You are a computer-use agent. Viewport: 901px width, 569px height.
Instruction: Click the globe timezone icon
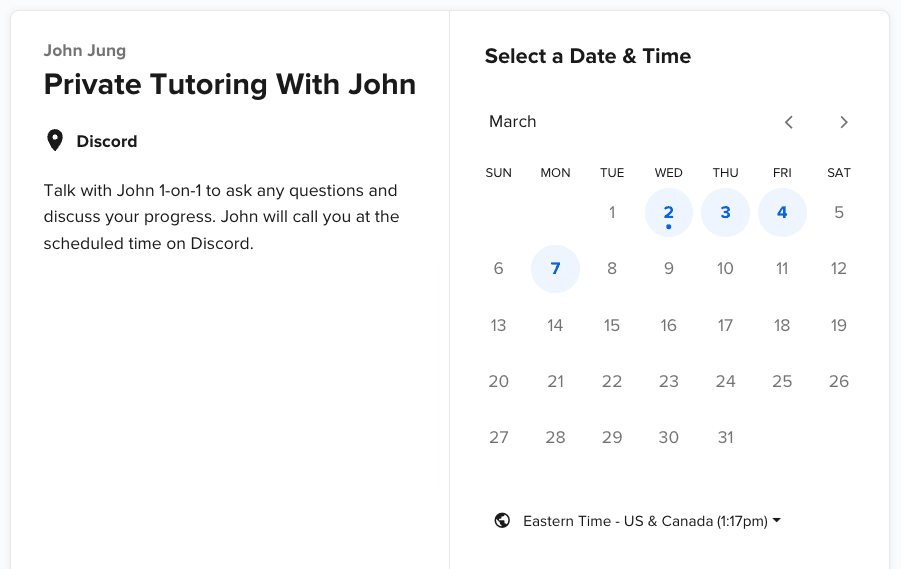[x=502, y=520]
